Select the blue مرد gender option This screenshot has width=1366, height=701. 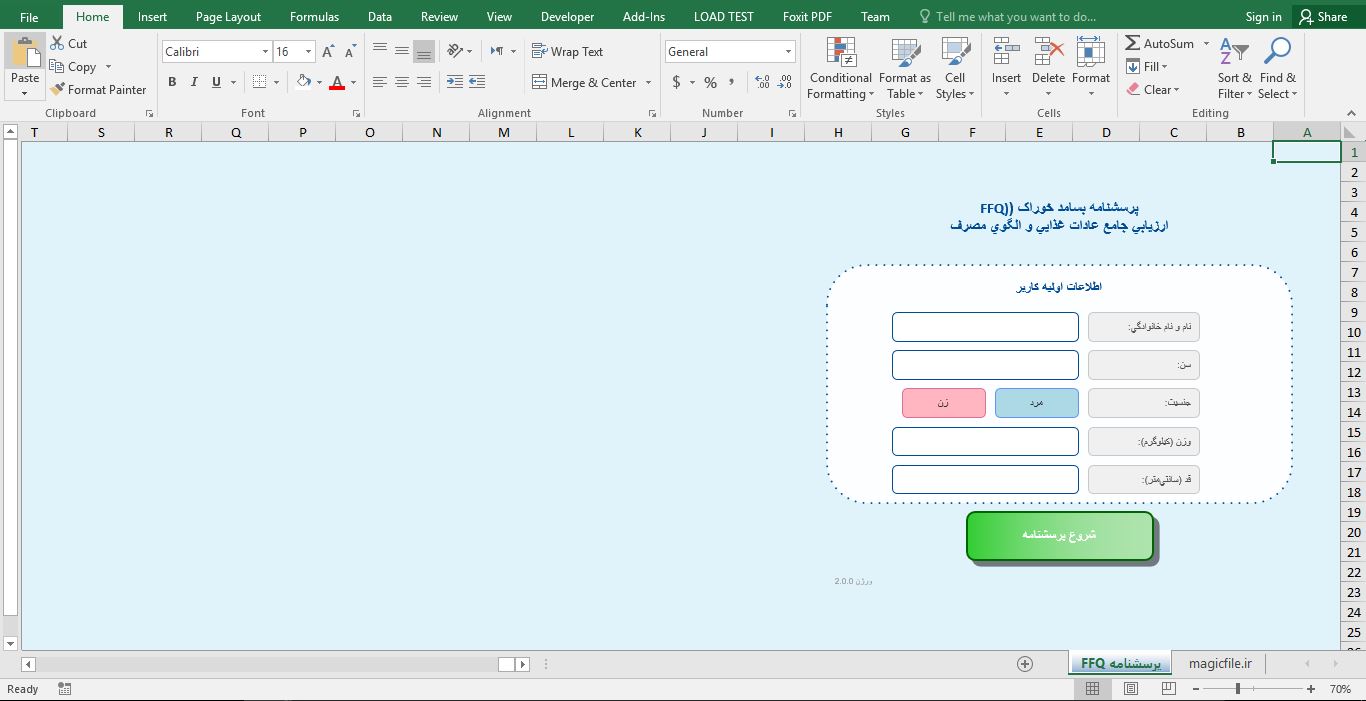[x=1036, y=403]
